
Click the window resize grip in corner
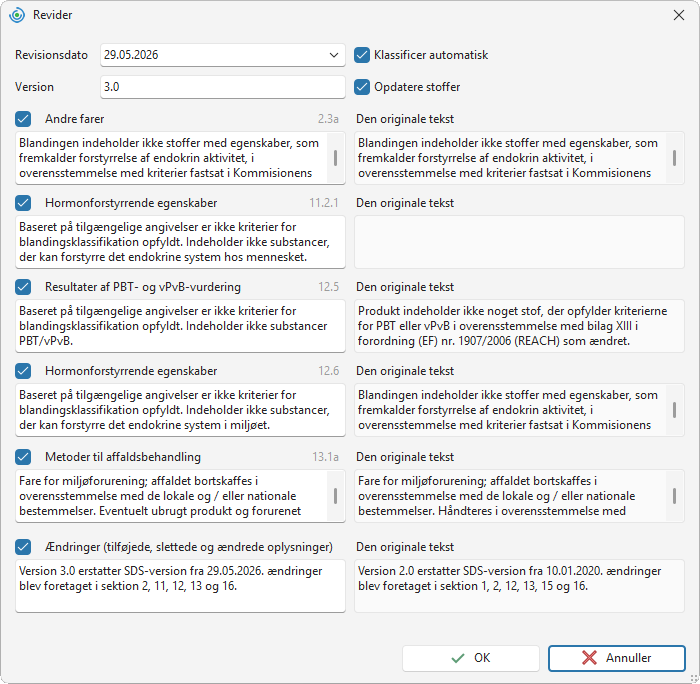(693, 677)
